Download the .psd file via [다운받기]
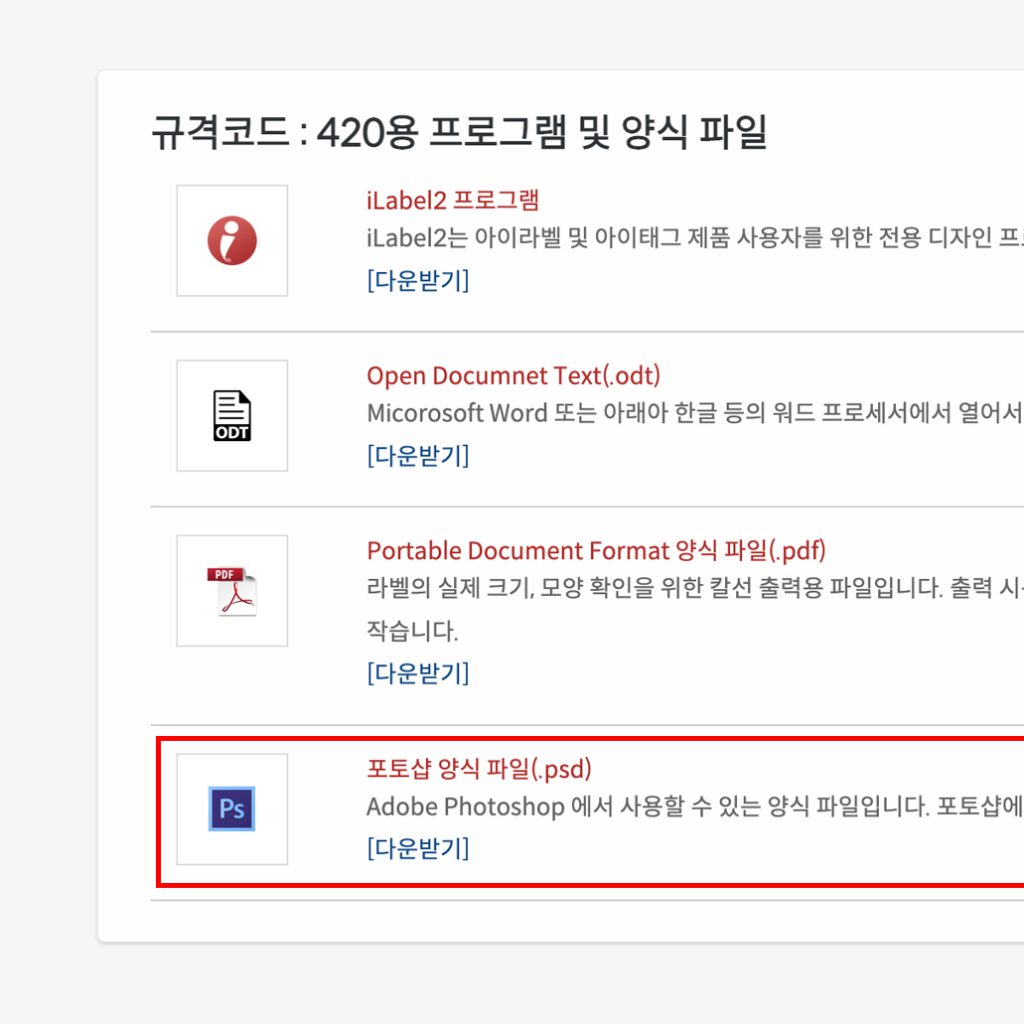 [418, 848]
